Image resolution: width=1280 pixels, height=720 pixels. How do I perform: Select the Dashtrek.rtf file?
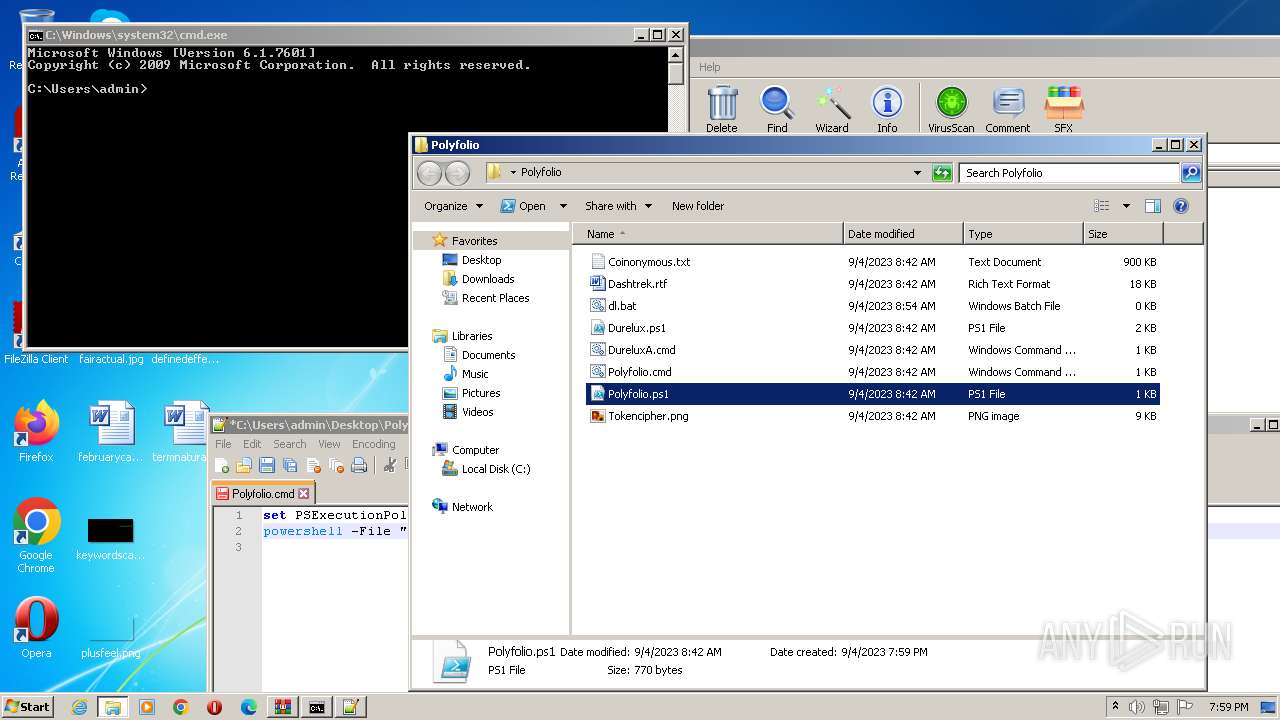873,284
